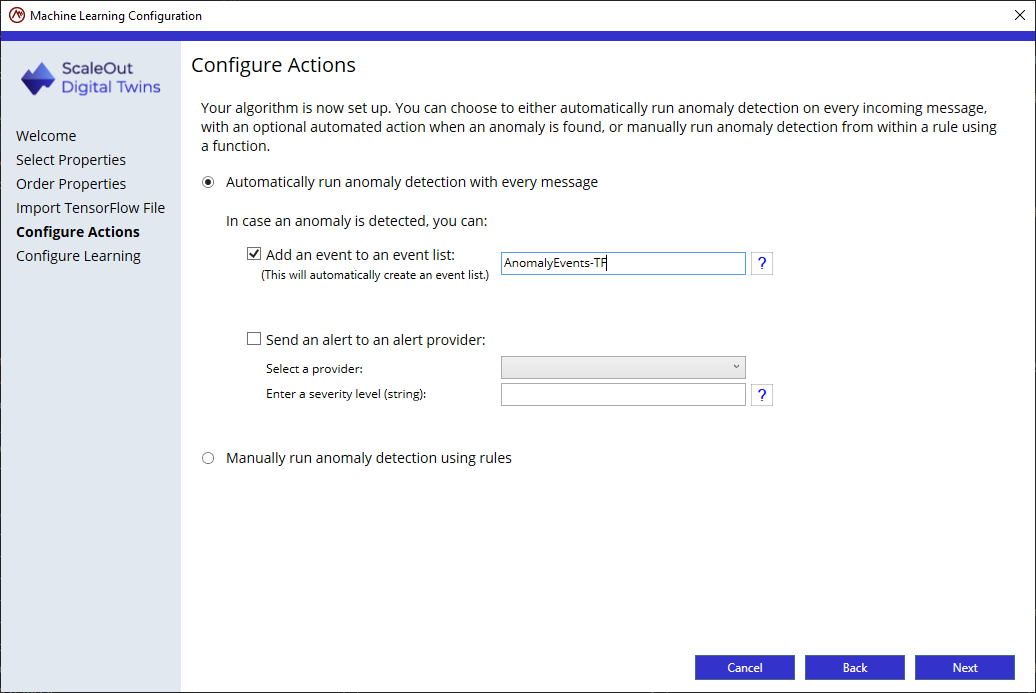The height and width of the screenshot is (693, 1036).
Task: Go to the Welcome step
Action: coord(46,136)
